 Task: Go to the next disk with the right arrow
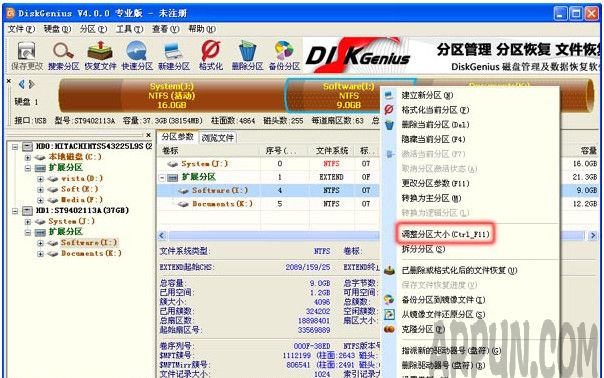click(x=32, y=84)
